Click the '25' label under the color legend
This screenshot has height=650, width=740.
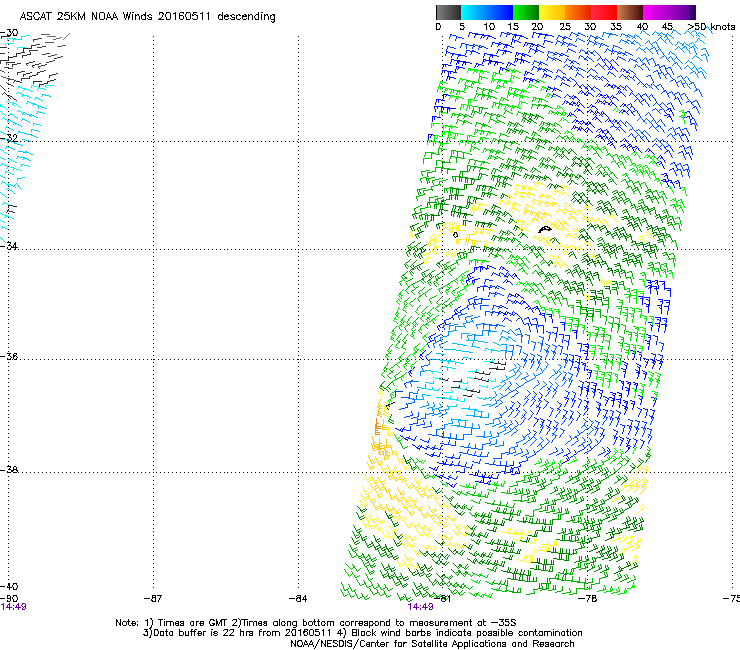(564, 27)
